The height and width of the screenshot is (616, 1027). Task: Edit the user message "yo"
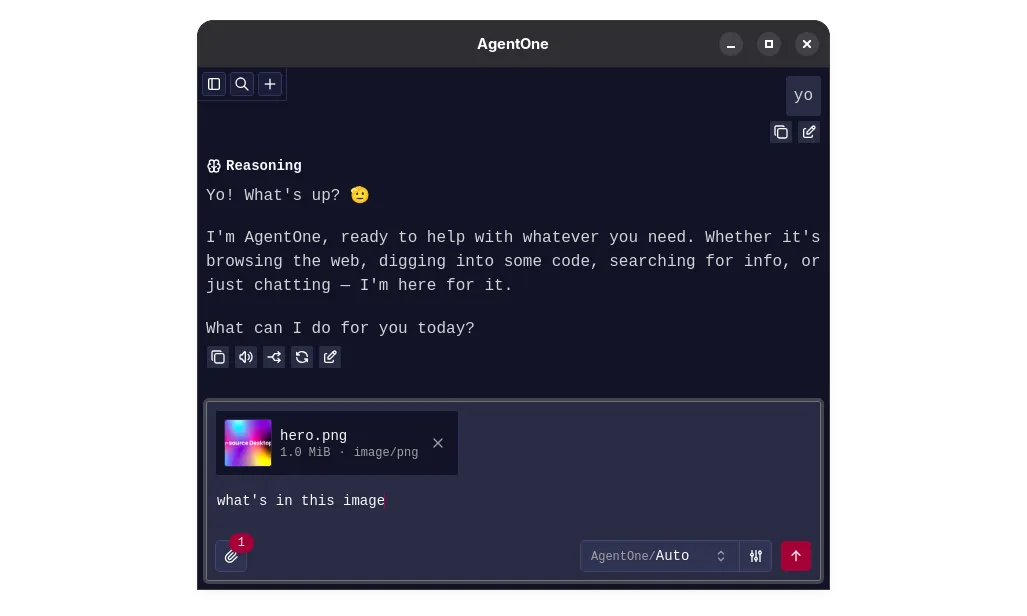click(x=809, y=132)
